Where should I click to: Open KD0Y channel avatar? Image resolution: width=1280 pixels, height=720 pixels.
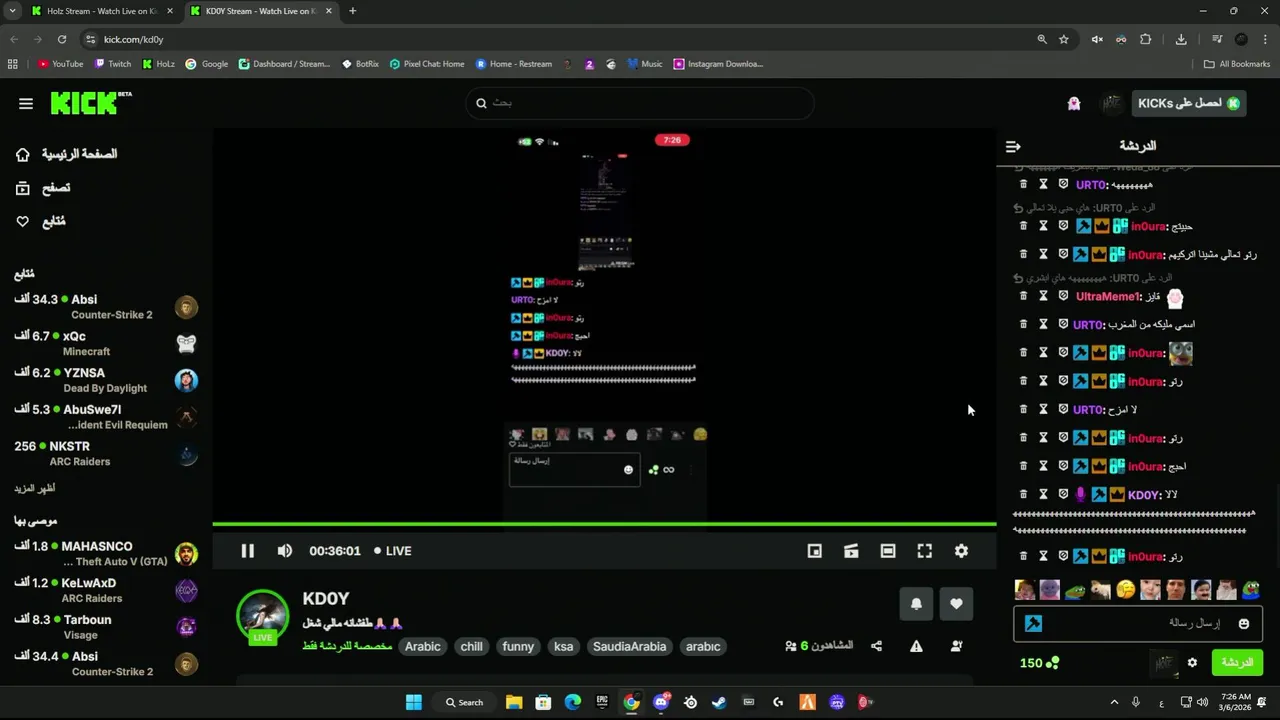[262, 616]
